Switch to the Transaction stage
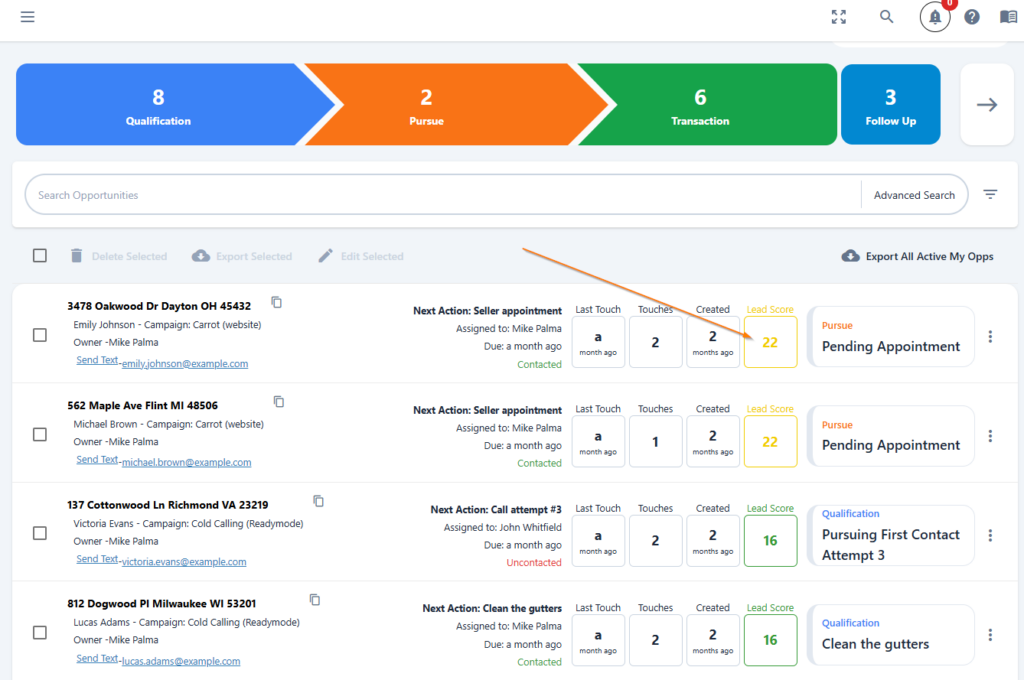This screenshot has height=680, width=1024. point(709,105)
